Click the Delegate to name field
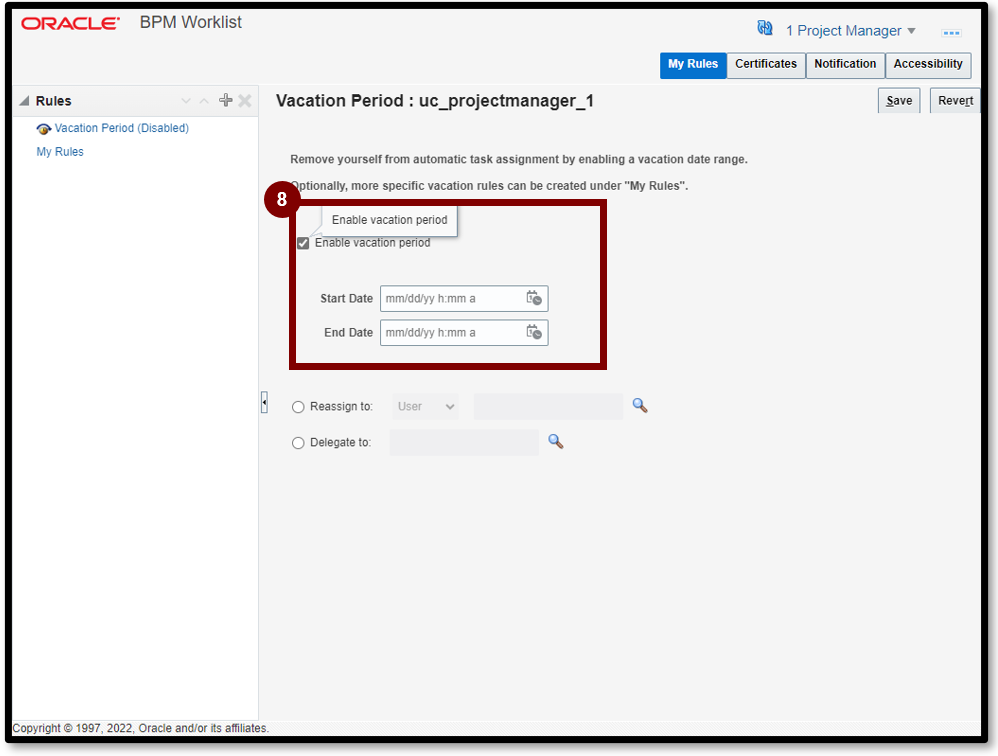This screenshot has height=756, width=998. tap(464, 442)
